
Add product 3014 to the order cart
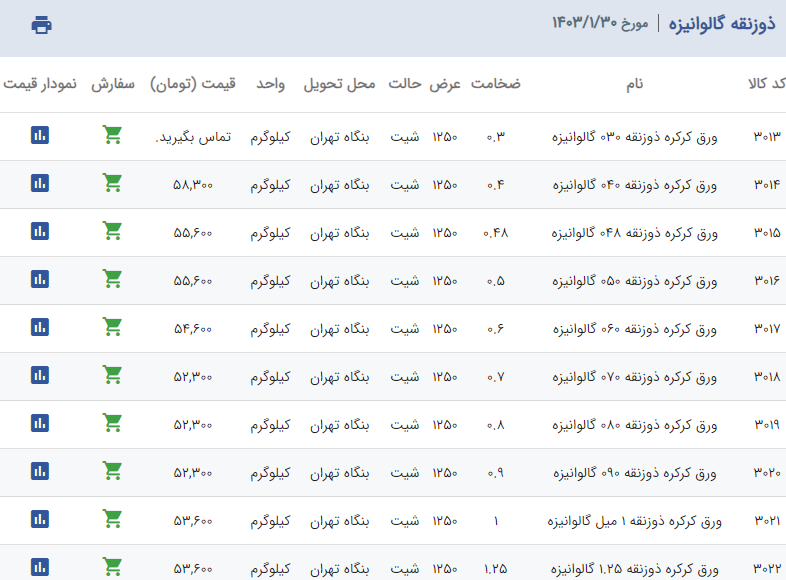point(112,183)
